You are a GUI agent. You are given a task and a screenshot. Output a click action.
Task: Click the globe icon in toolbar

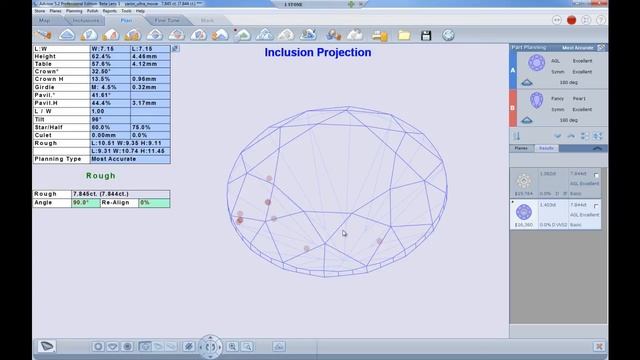(x=448, y=35)
